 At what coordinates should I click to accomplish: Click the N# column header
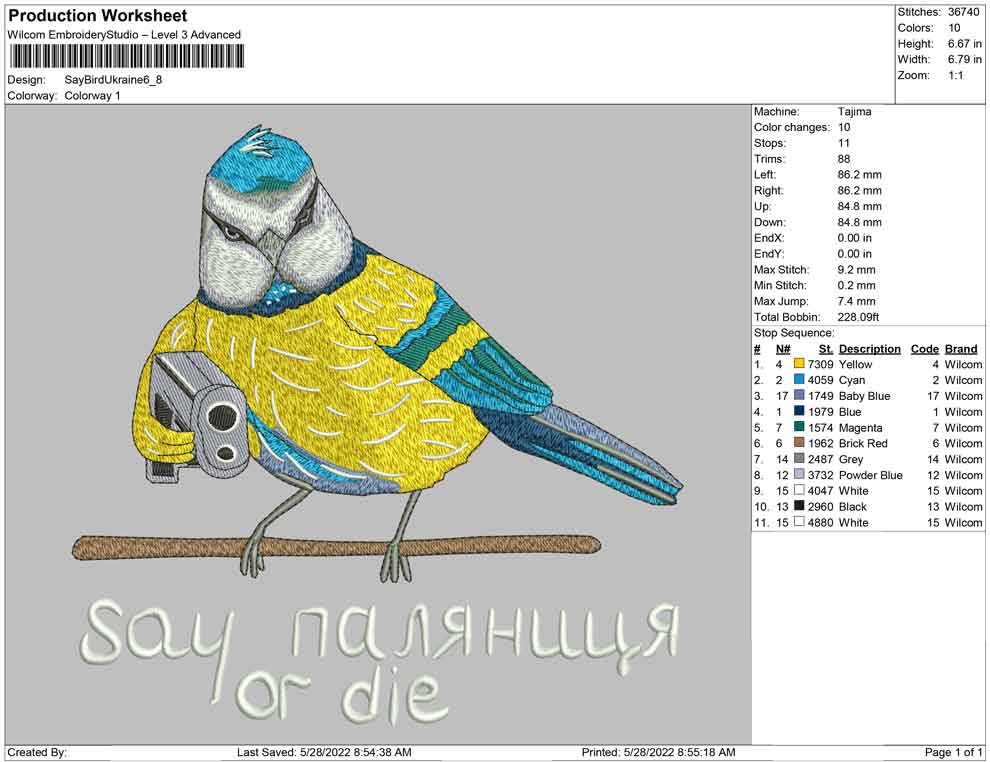coord(782,349)
